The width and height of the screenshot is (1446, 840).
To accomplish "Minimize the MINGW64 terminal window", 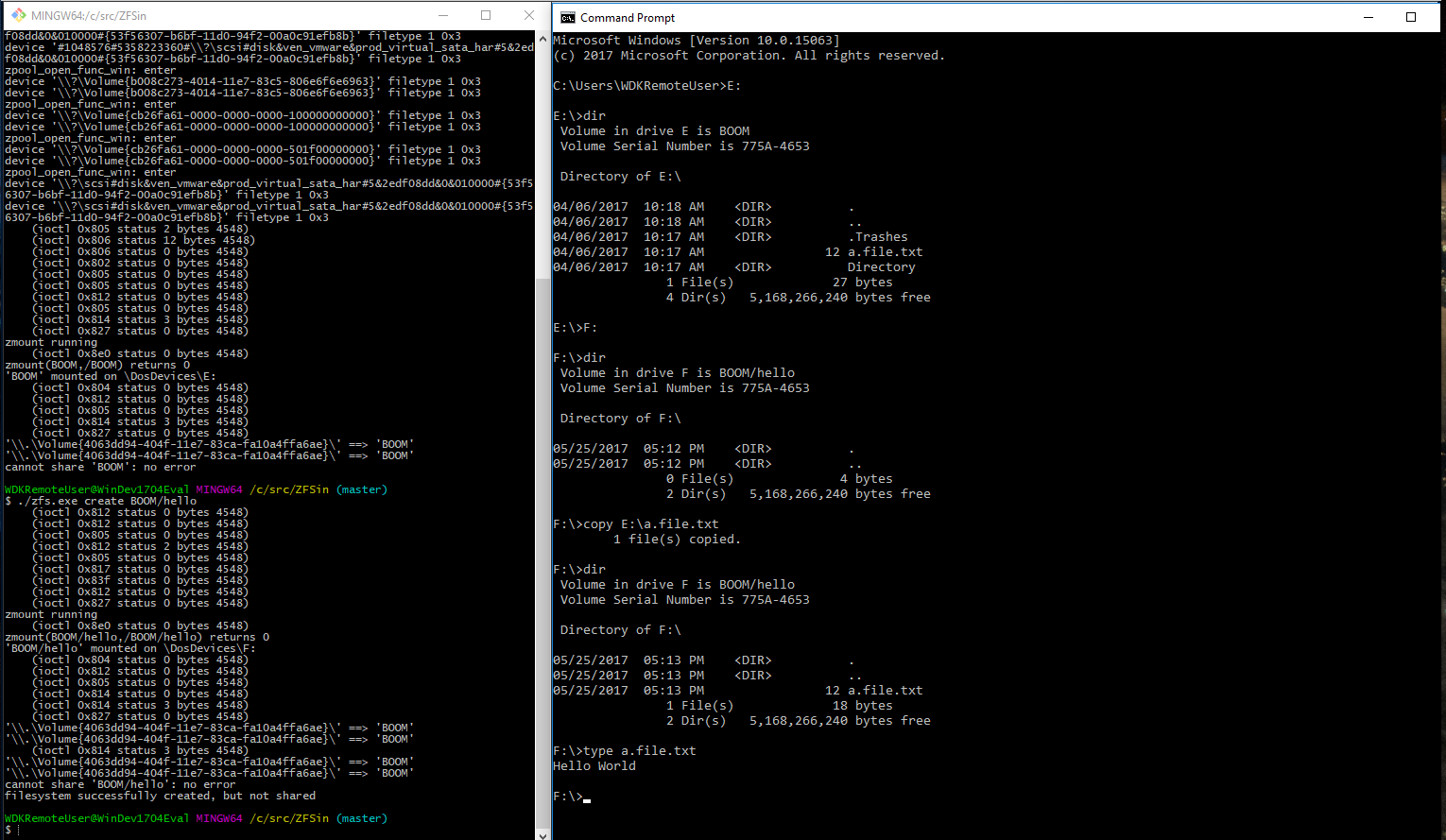I will point(444,15).
